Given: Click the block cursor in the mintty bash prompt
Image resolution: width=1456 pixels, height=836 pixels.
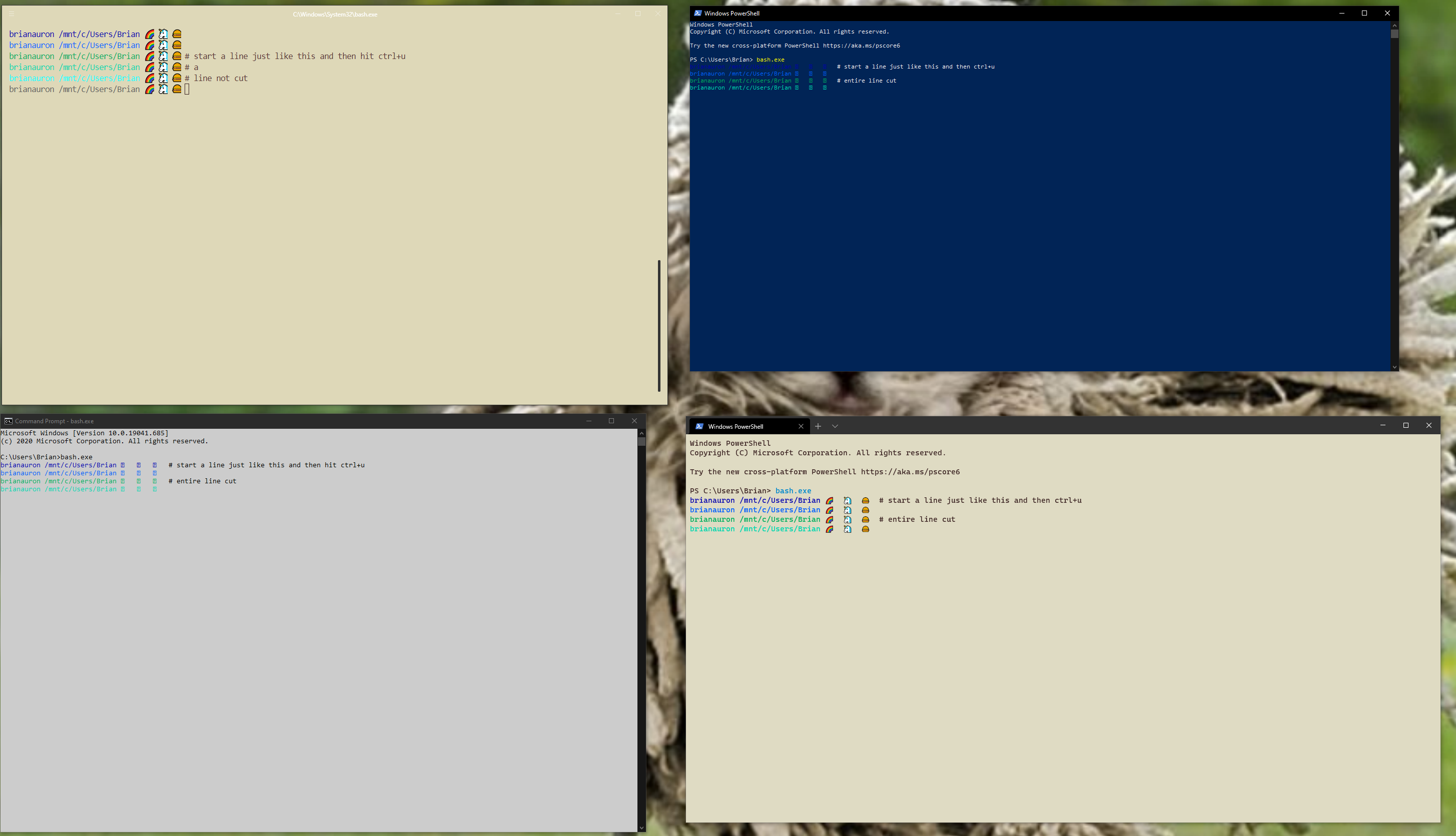Looking at the screenshot, I should click(187, 89).
